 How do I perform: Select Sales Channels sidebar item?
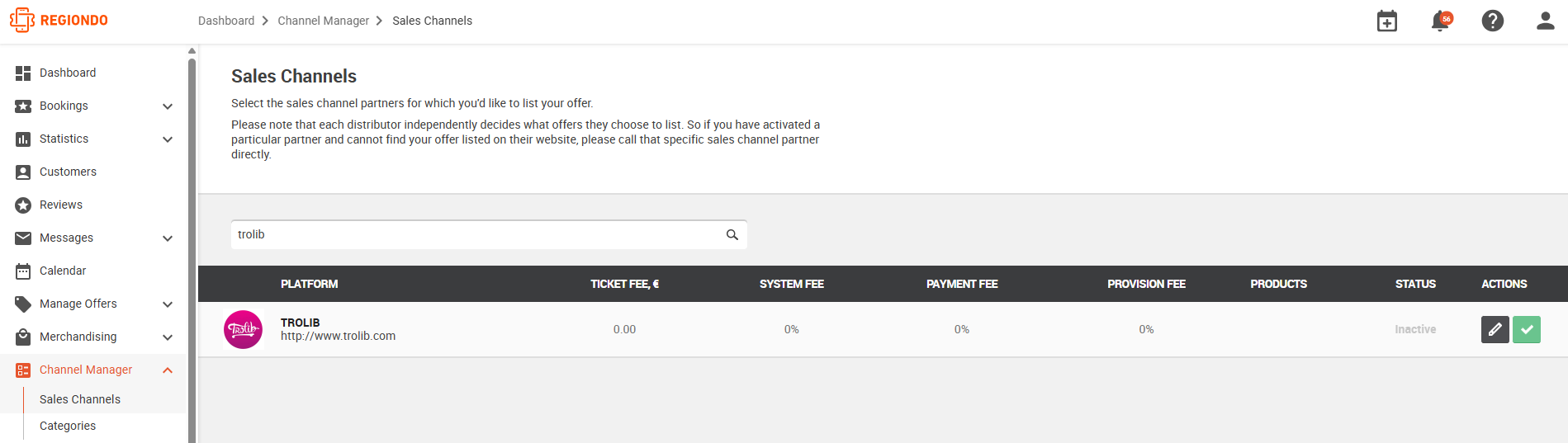tap(80, 399)
